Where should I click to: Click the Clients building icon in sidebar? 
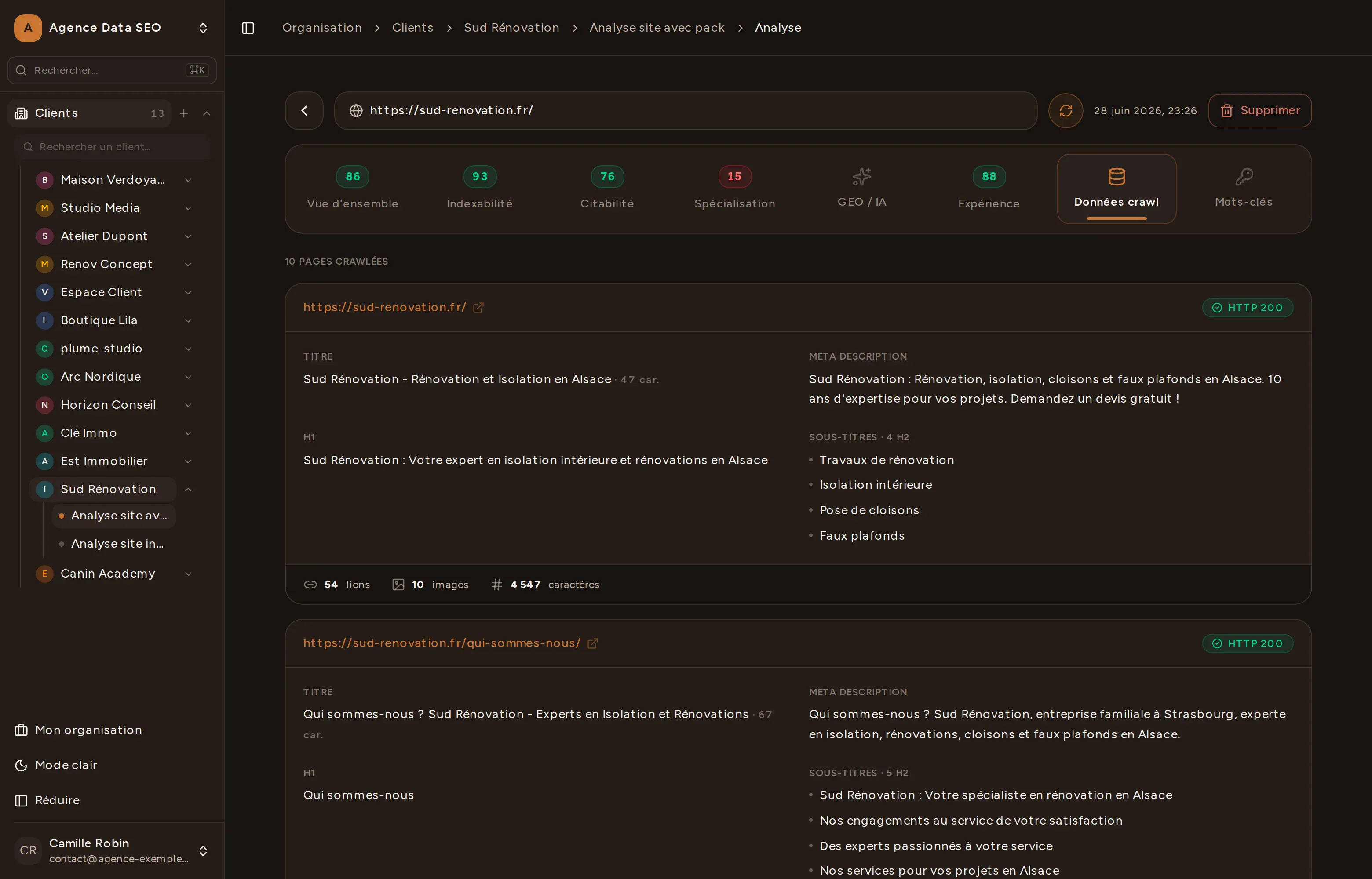pyautogui.click(x=21, y=113)
